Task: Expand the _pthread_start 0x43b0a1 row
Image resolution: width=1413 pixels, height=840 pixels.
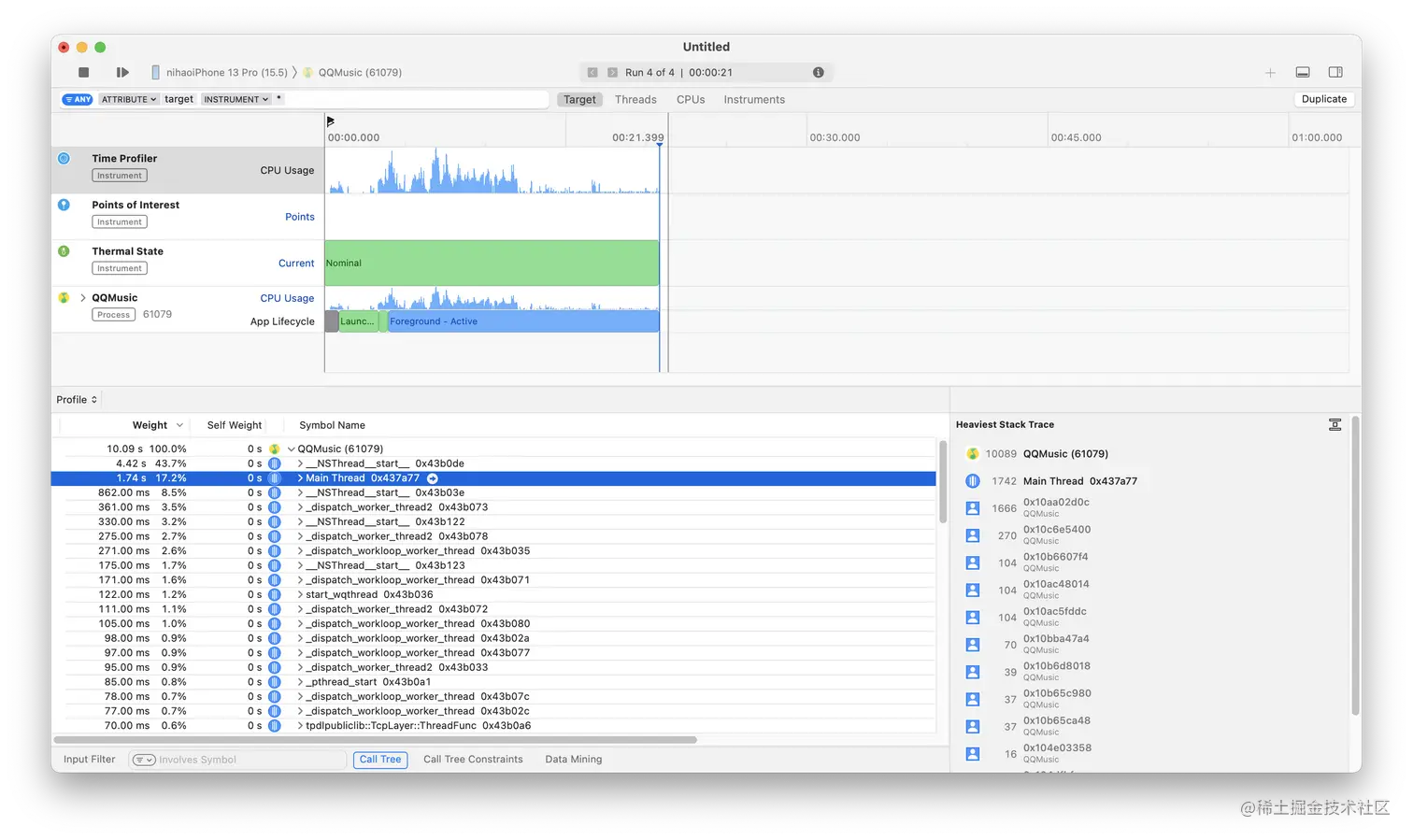Action: click(x=300, y=682)
